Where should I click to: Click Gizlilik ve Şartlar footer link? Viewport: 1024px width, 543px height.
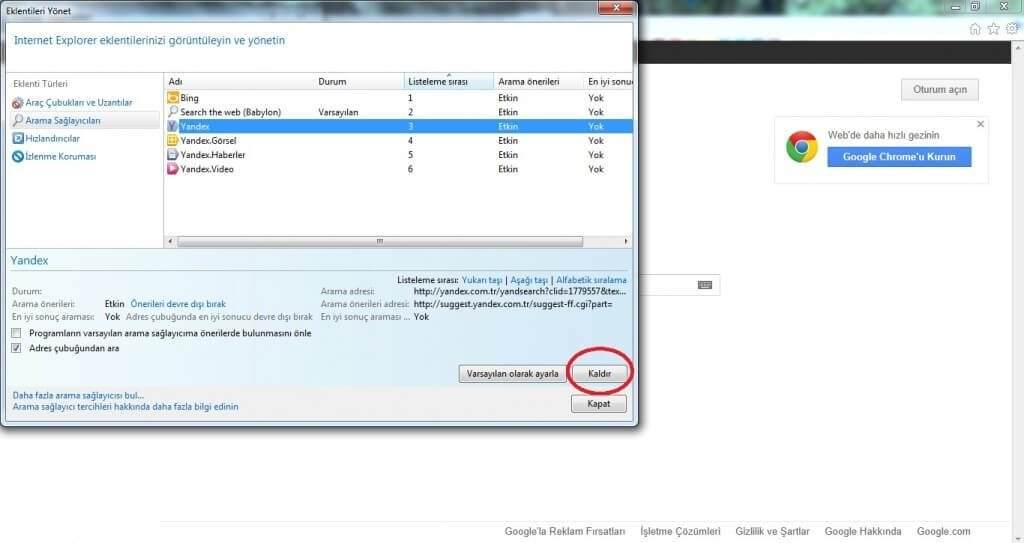click(773, 531)
